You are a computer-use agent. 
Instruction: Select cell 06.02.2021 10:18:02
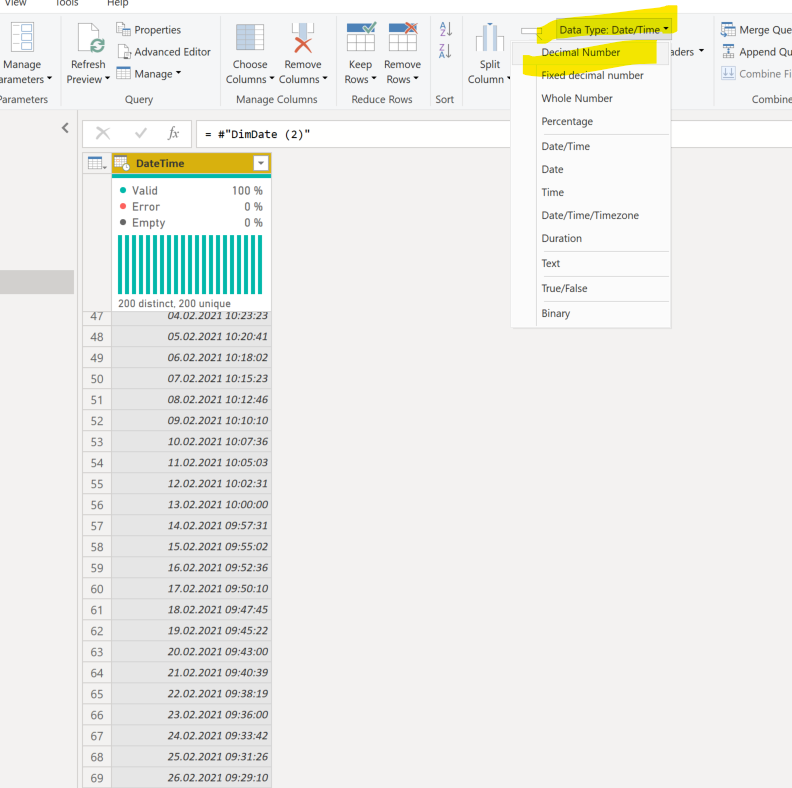(x=191, y=358)
